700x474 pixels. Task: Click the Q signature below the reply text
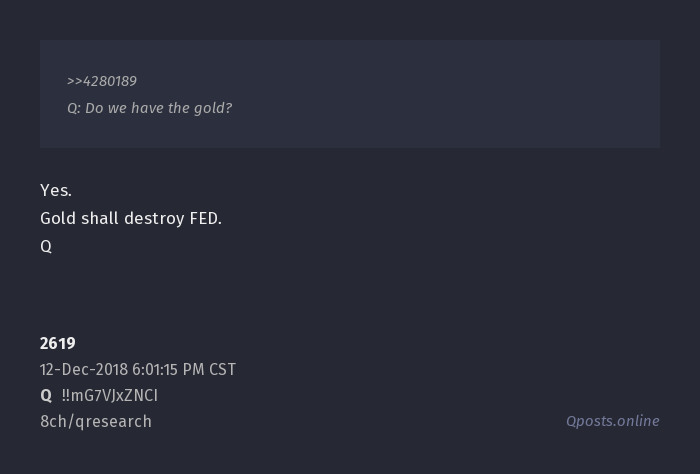(46, 246)
